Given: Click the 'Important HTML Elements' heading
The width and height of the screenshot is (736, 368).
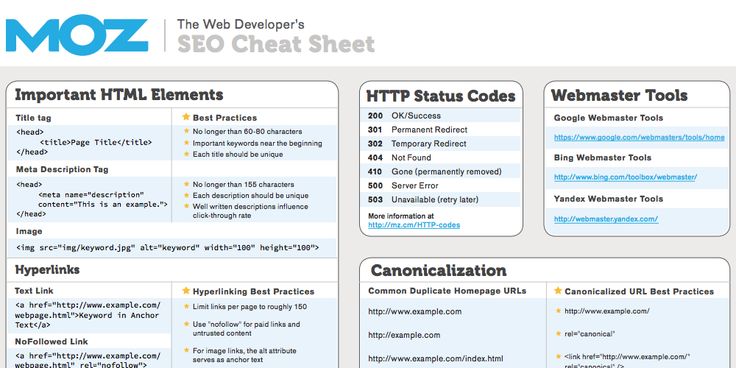Looking at the screenshot, I should 119,95.
